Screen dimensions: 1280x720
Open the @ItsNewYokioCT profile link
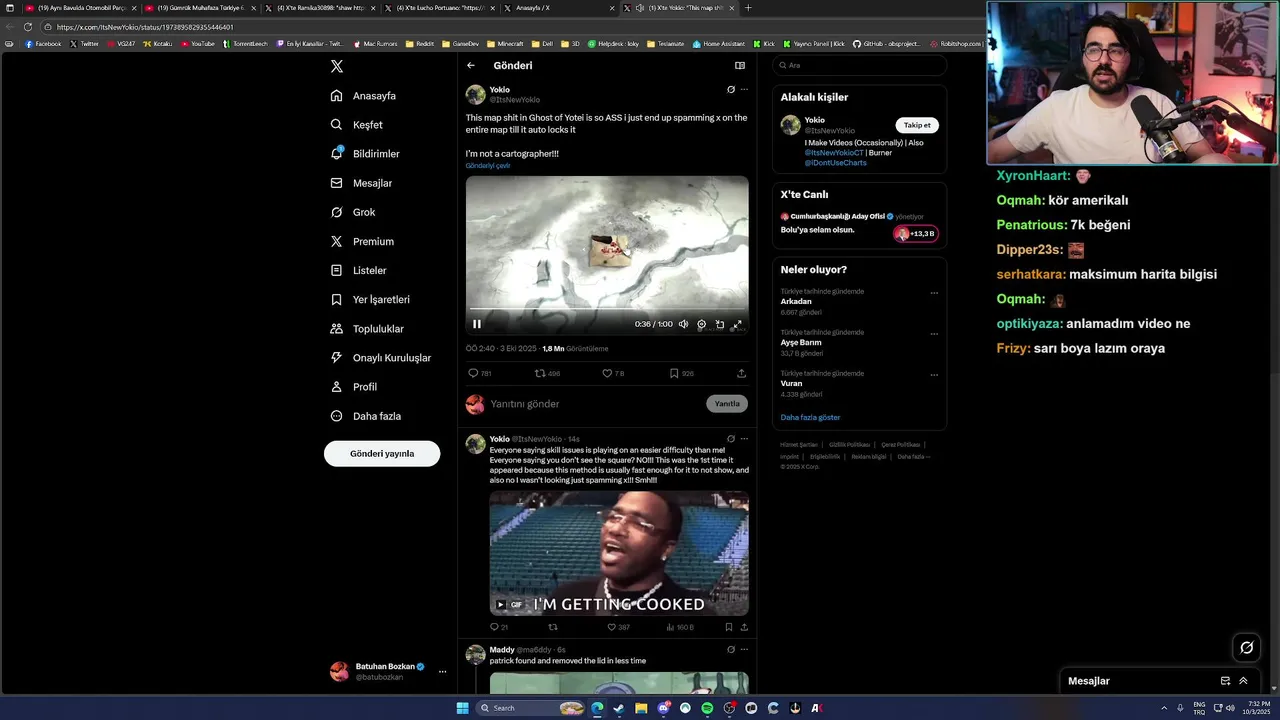[834, 153]
